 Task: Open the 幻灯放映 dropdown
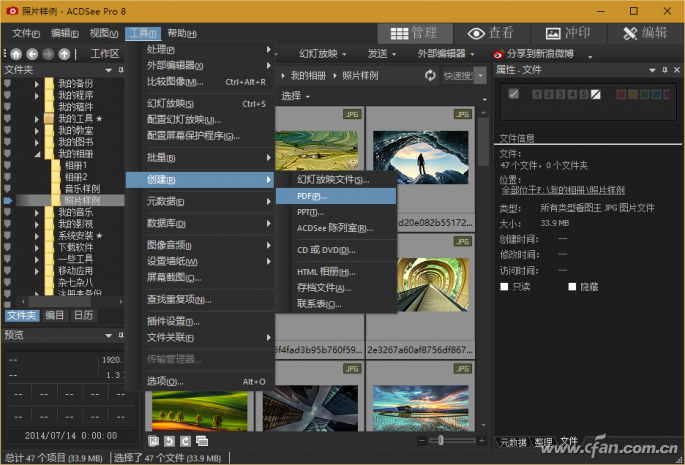click(323, 54)
